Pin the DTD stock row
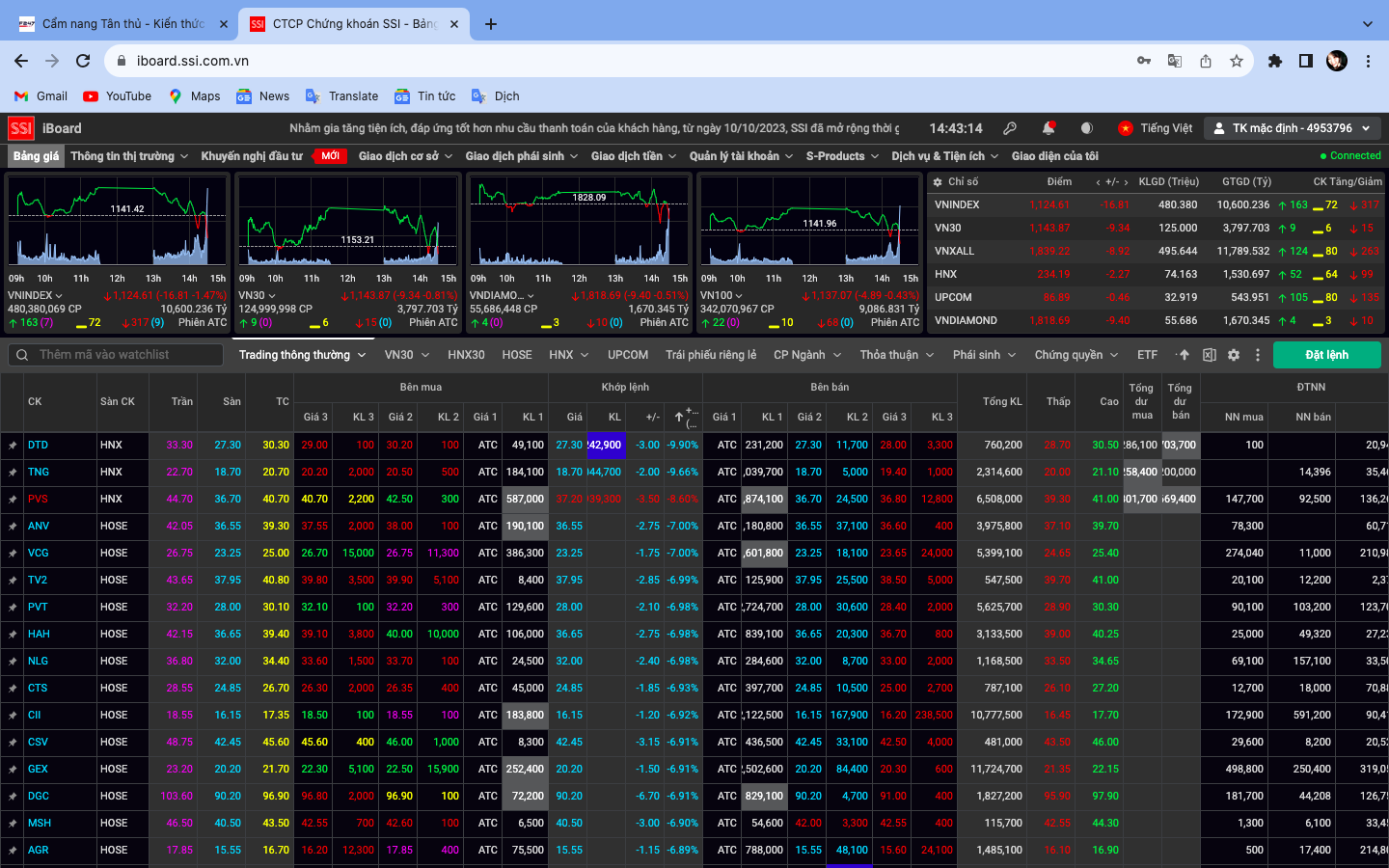1389x868 pixels. [x=13, y=446]
